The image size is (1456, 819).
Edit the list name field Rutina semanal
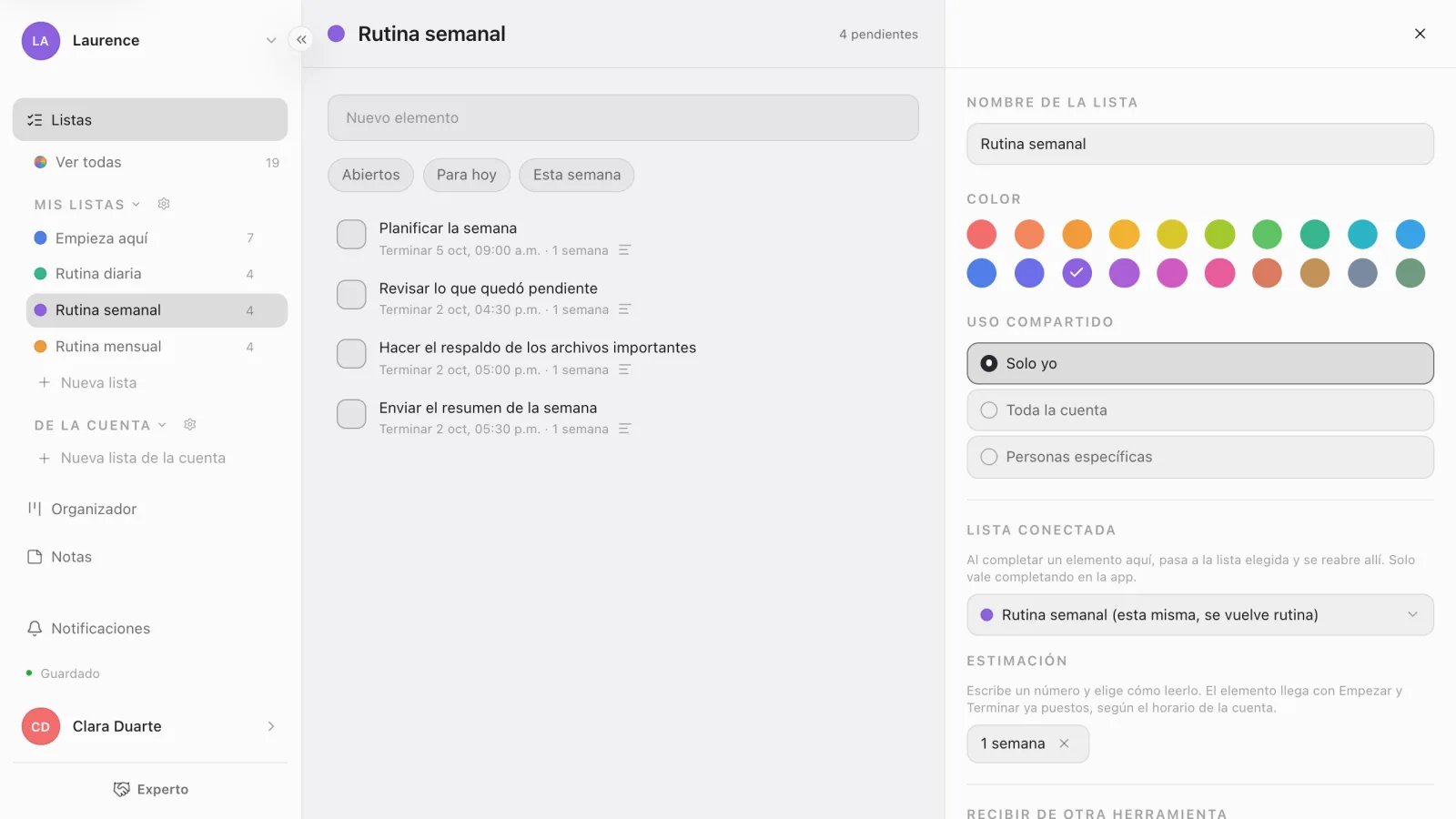1200,144
